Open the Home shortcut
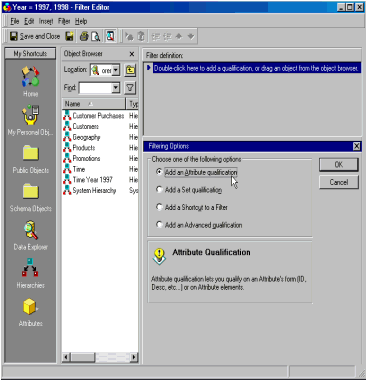Image resolution: width=366 pixels, height=380 pixels. click(30, 81)
